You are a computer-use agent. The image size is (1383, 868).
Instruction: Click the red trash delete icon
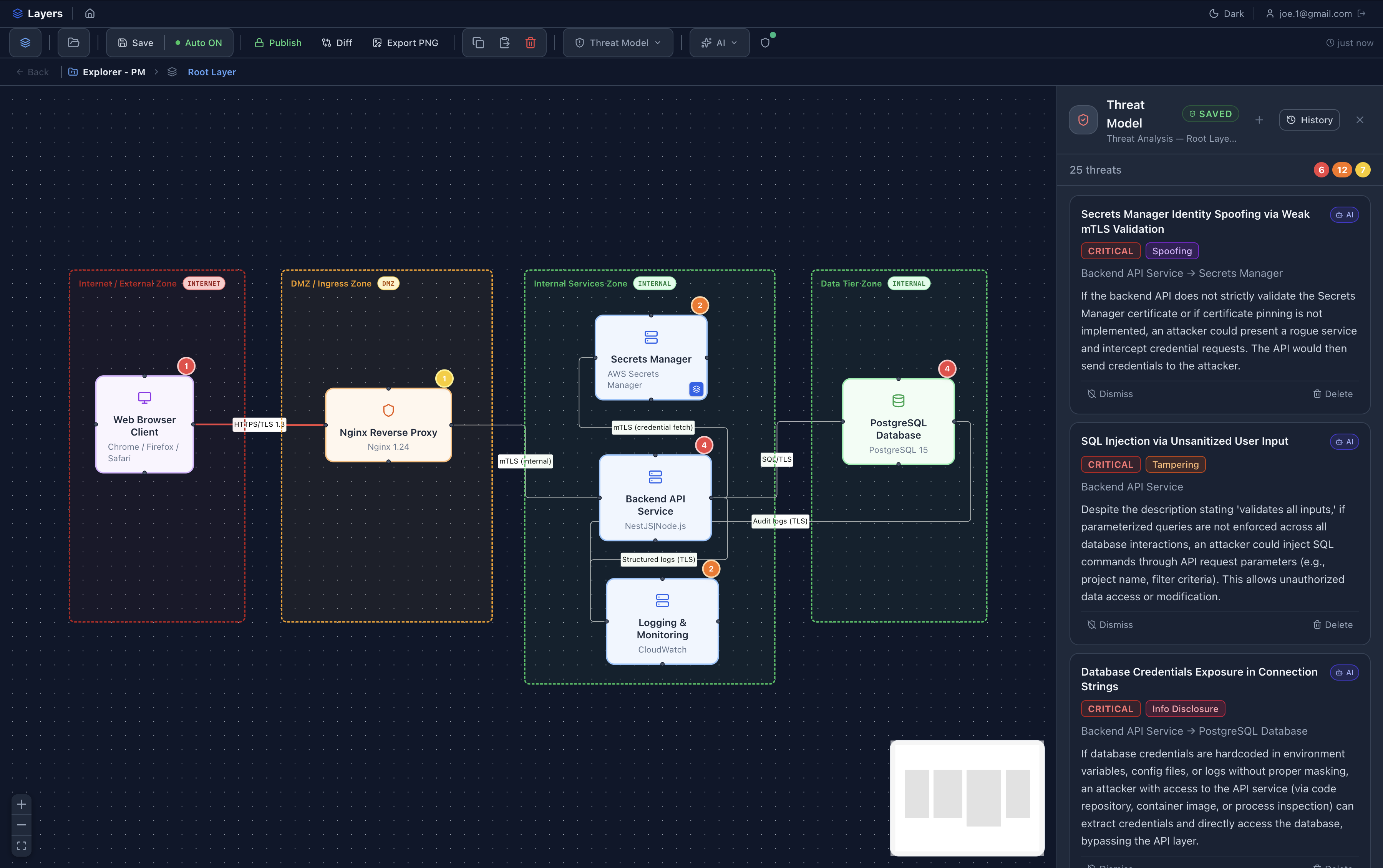click(x=531, y=43)
